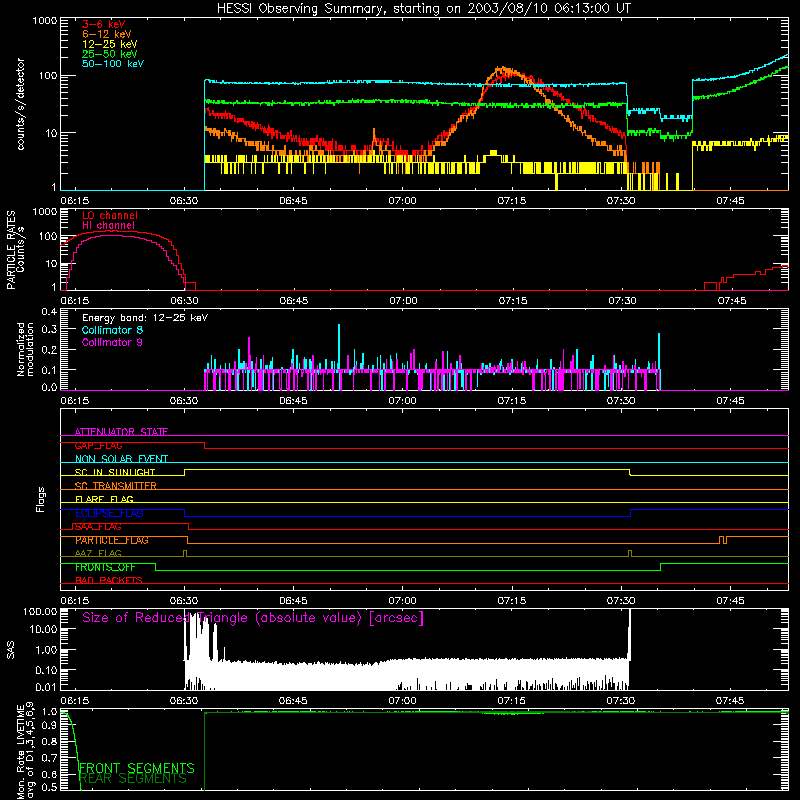Viewport: 800px width, 800px height.
Task: Click the 07:00 tick label under particle rates panel
Action: coord(403,301)
